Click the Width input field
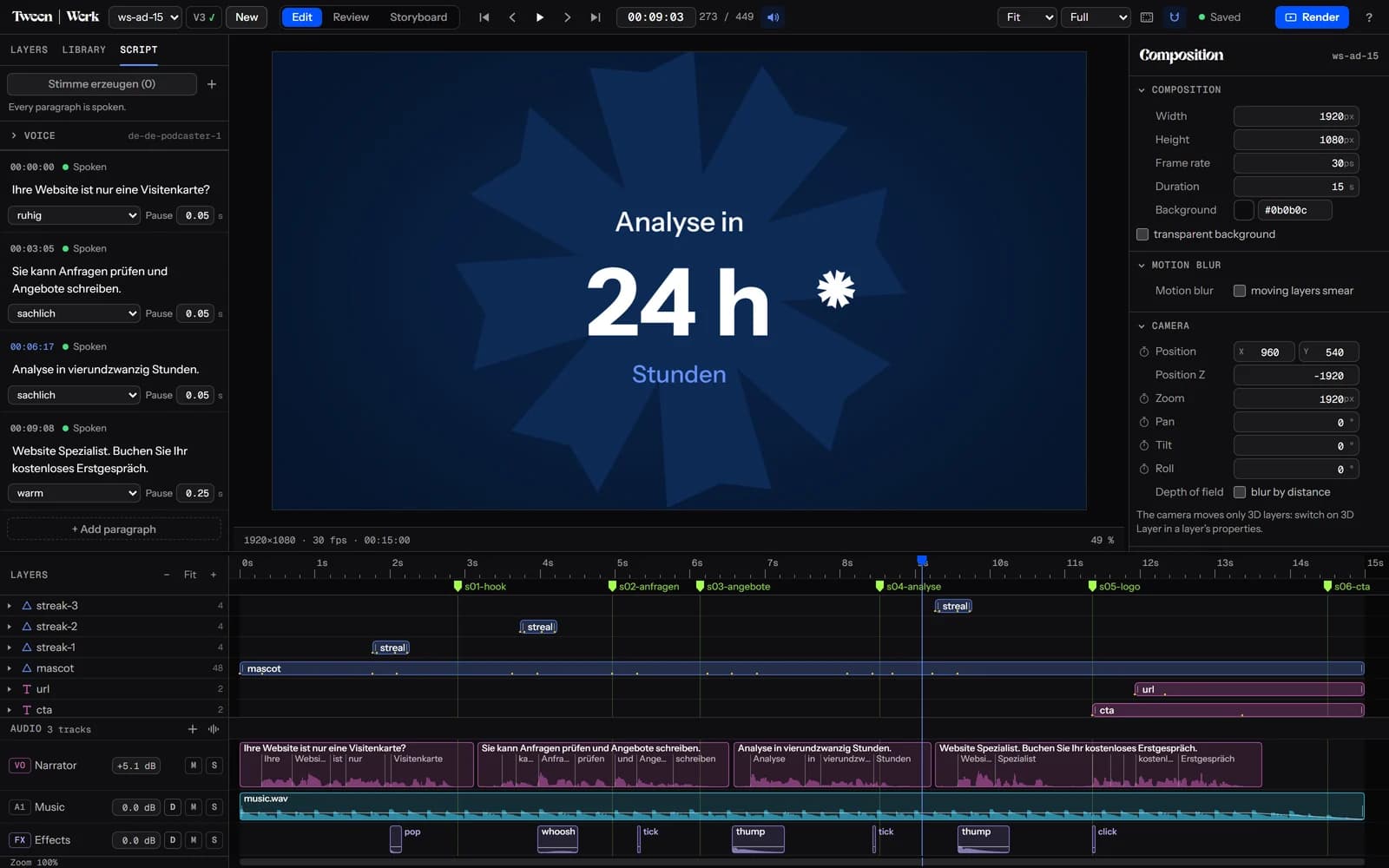 point(1296,116)
